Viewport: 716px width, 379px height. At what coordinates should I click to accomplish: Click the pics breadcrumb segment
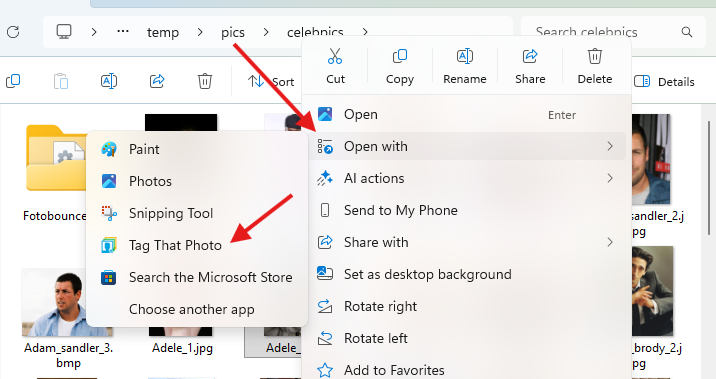click(x=233, y=32)
